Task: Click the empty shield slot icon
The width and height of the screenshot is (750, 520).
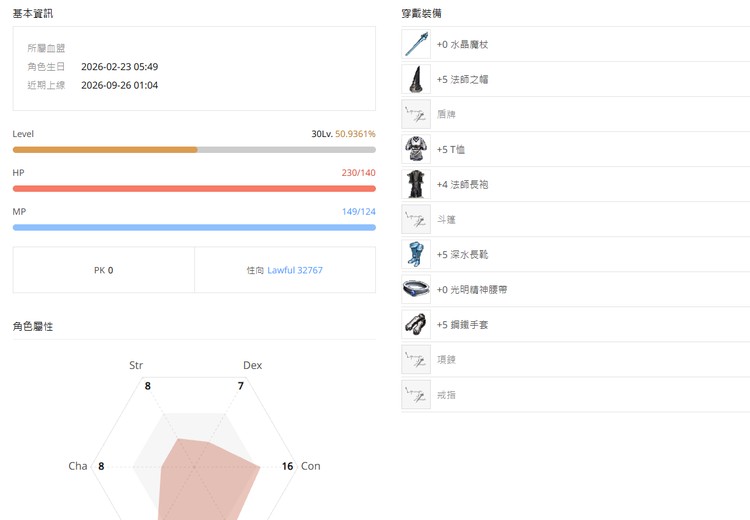Action: 416,114
